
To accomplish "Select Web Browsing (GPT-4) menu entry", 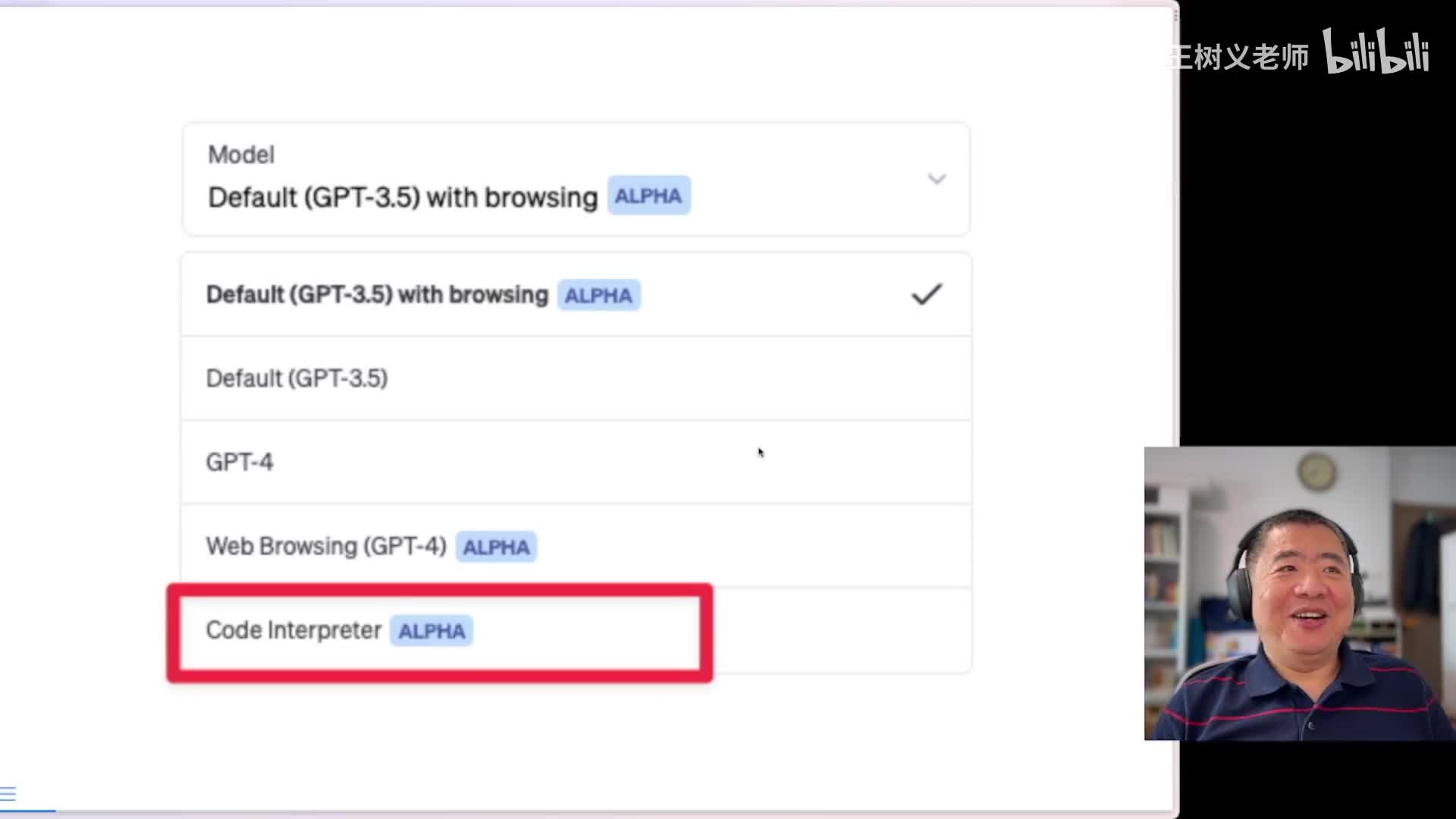I will [x=326, y=546].
